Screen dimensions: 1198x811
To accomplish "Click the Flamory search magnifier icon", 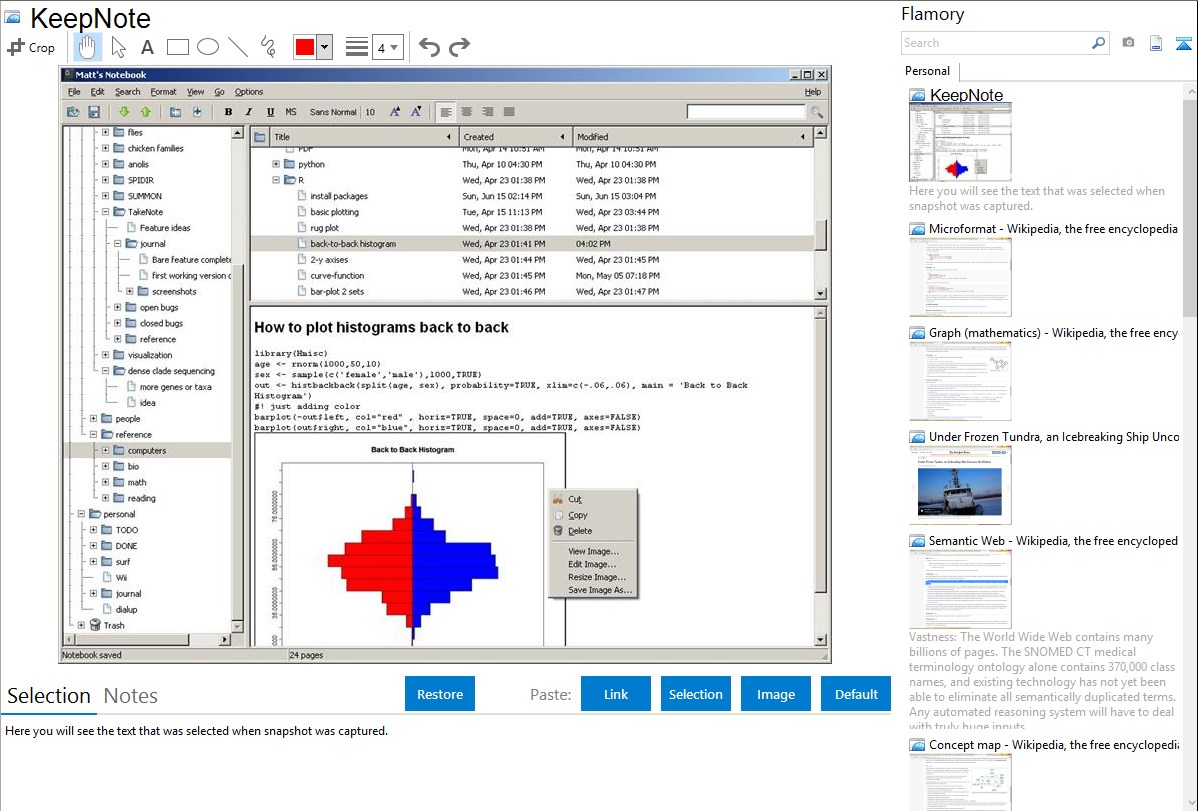I will (x=1098, y=43).
